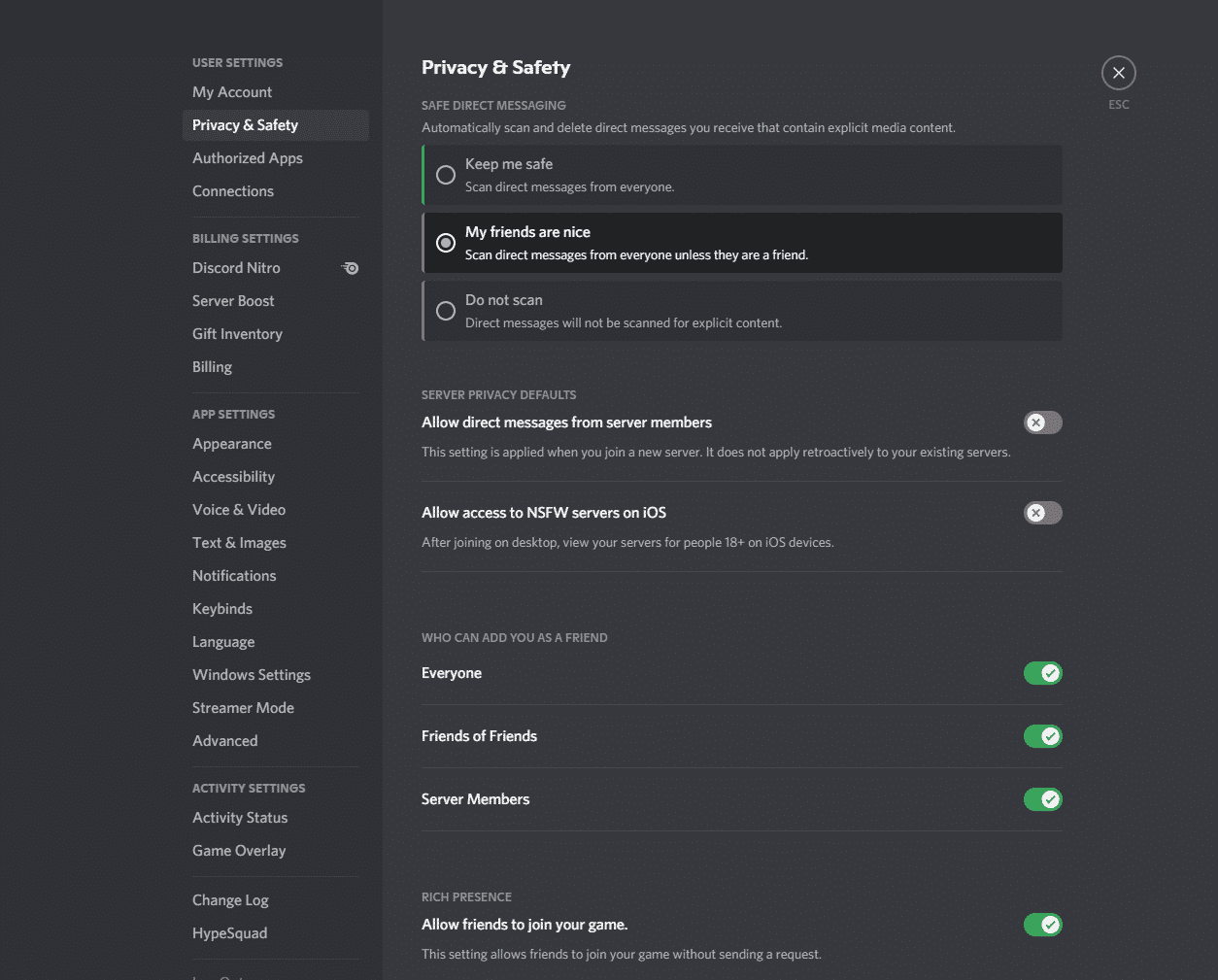Screen dimensions: 1218x980
Task: Go to Windows Settings
Action: click(276, 675)
